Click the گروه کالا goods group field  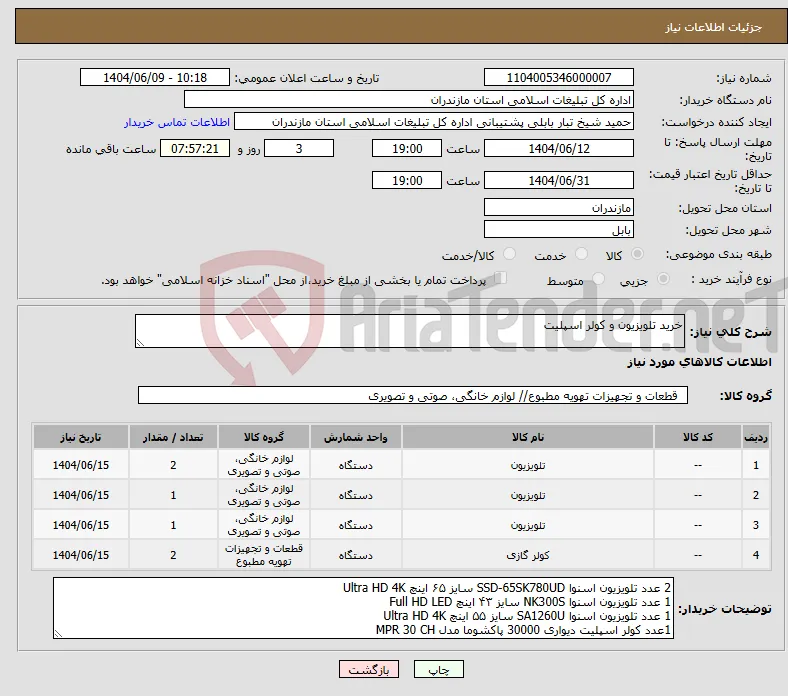coord(413,395)
